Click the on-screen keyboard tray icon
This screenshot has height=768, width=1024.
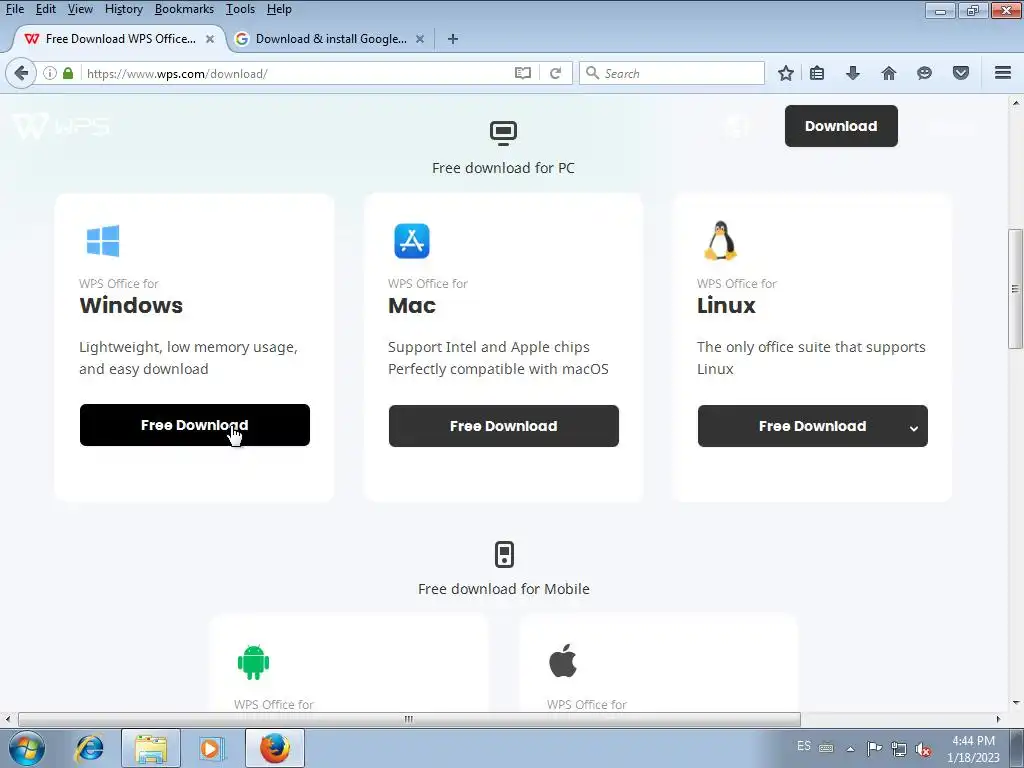pyautogui.click(x=826, y=748)
